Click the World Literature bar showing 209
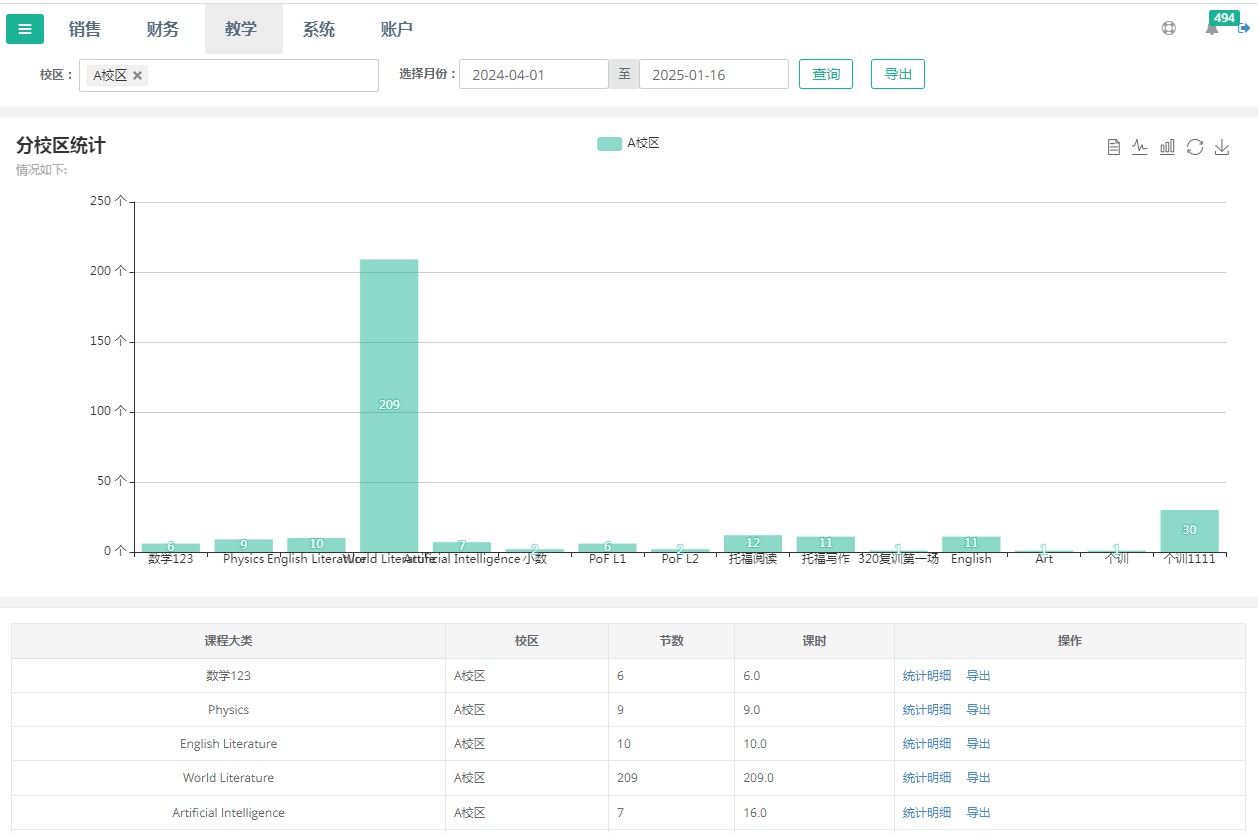The image size is (1258, 833). pos(389,405)
